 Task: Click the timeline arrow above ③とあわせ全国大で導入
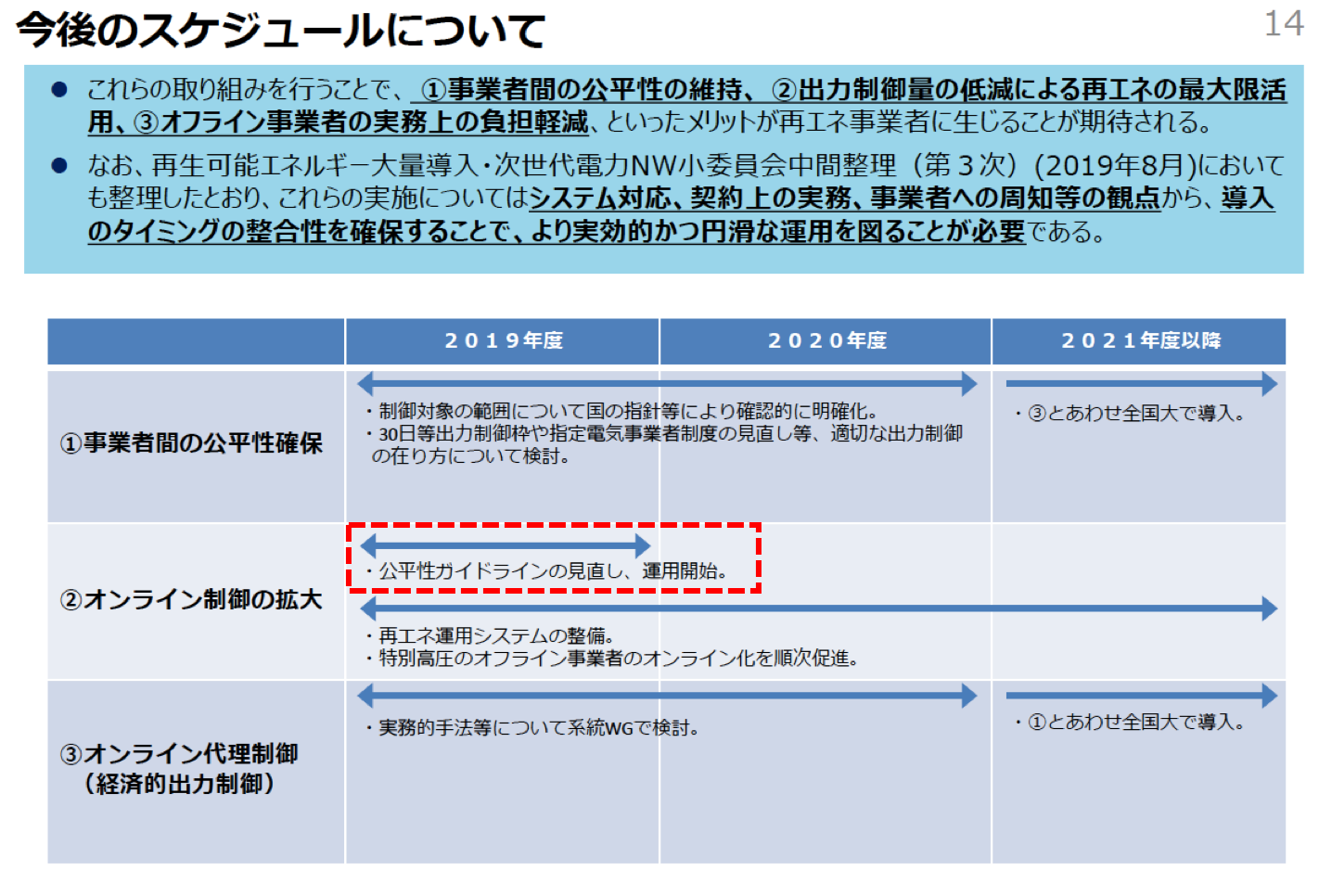(1141, 383)
